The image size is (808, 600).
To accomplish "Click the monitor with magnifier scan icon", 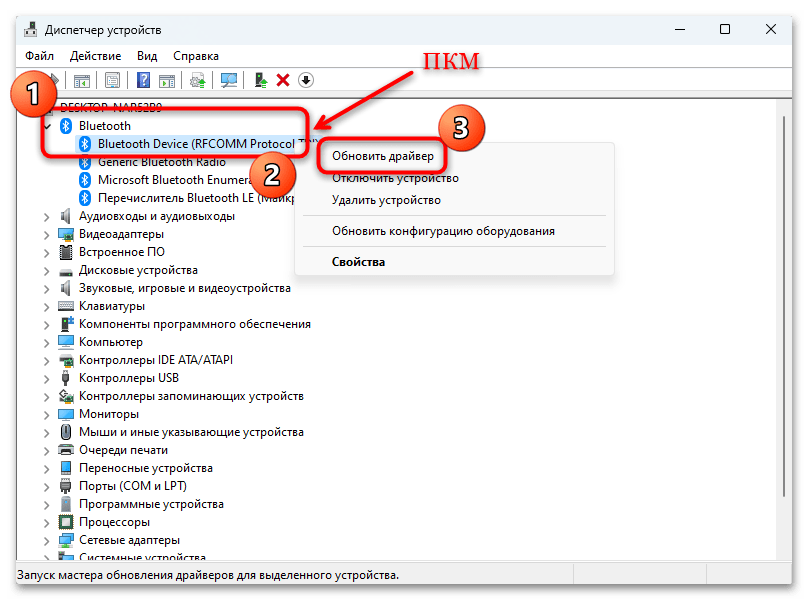I will [x=229, y=80].
